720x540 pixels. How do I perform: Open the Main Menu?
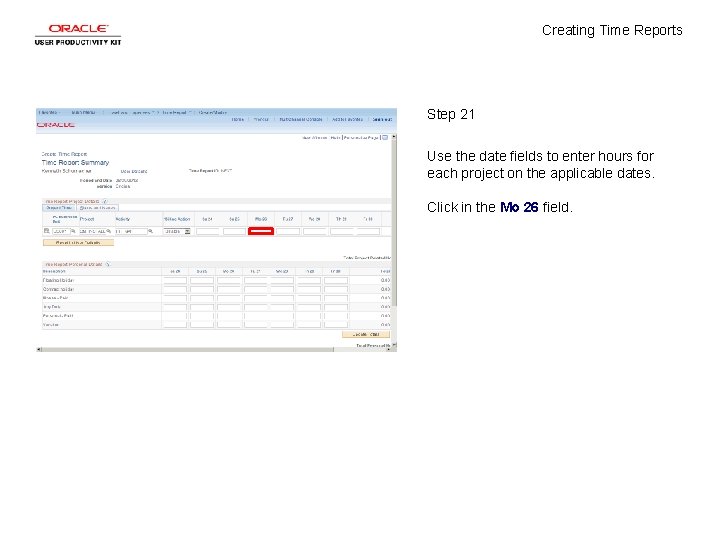[84, 112]
